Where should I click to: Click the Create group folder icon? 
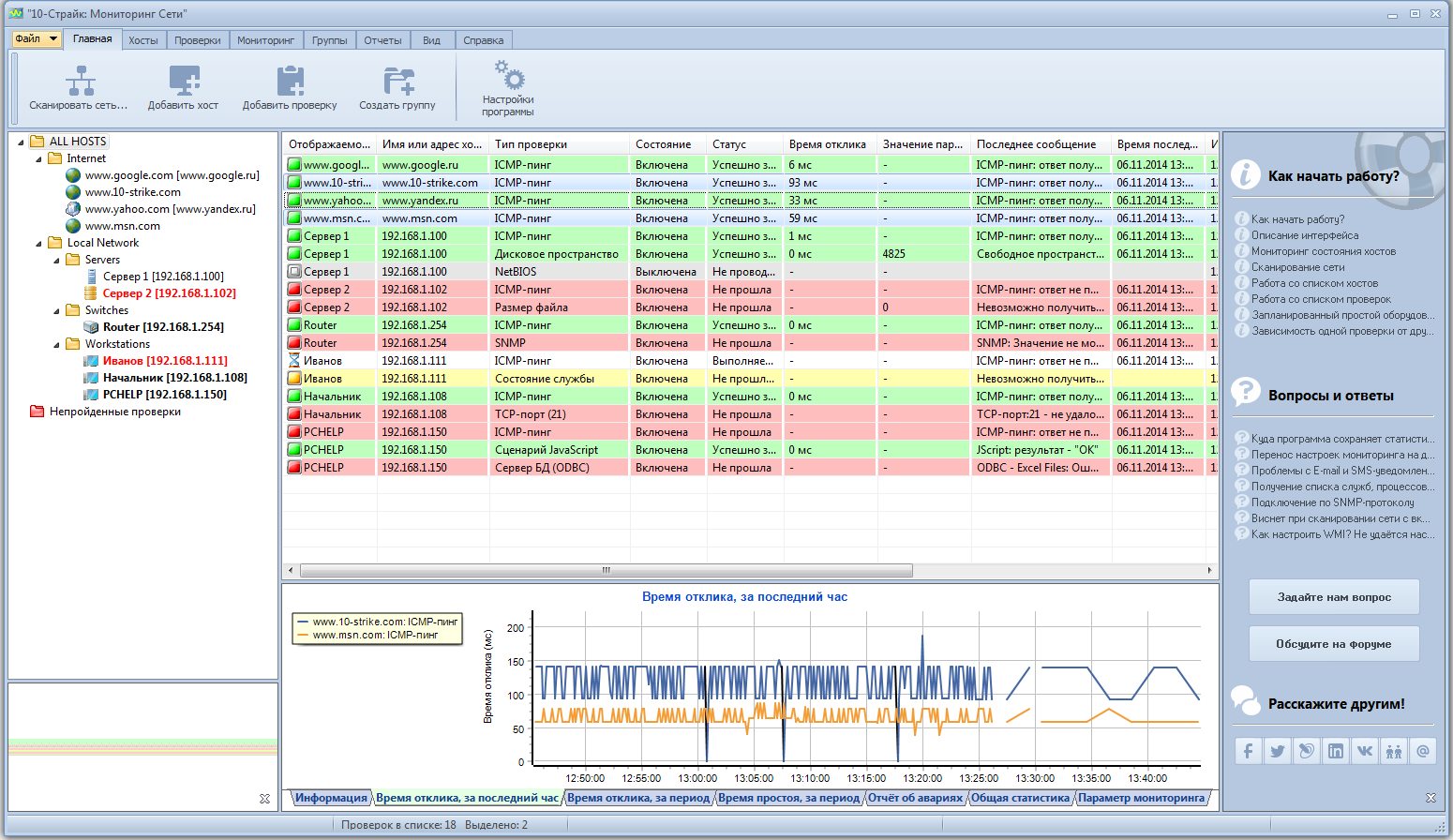[398, 82]
